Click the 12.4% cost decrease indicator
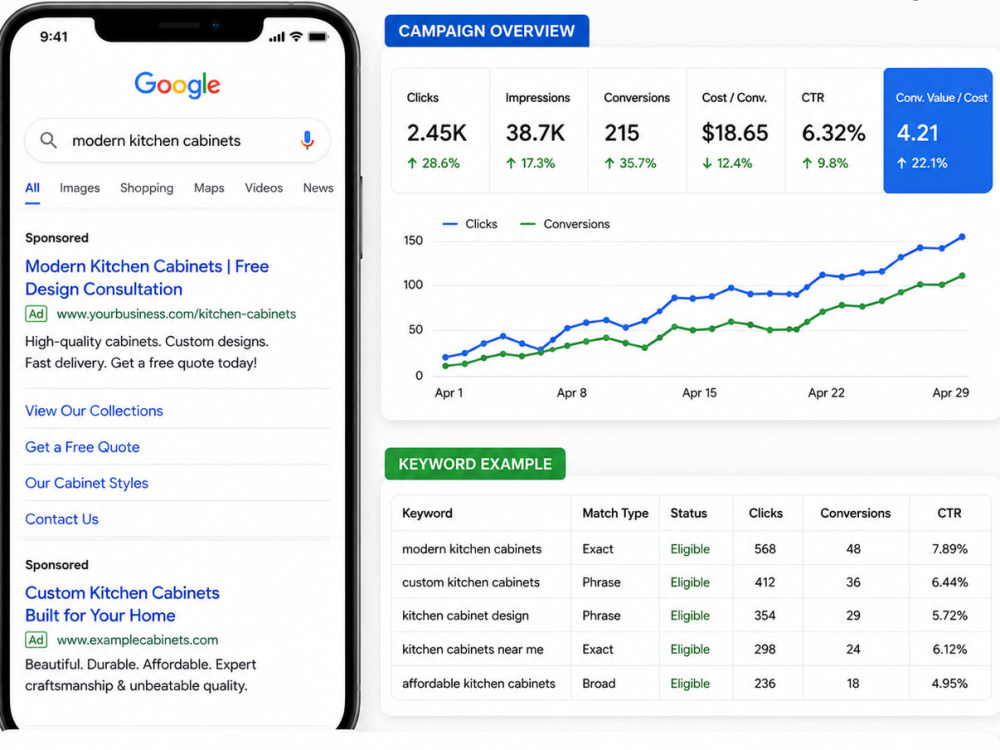The image size is (1000, 750). (727, 163)
